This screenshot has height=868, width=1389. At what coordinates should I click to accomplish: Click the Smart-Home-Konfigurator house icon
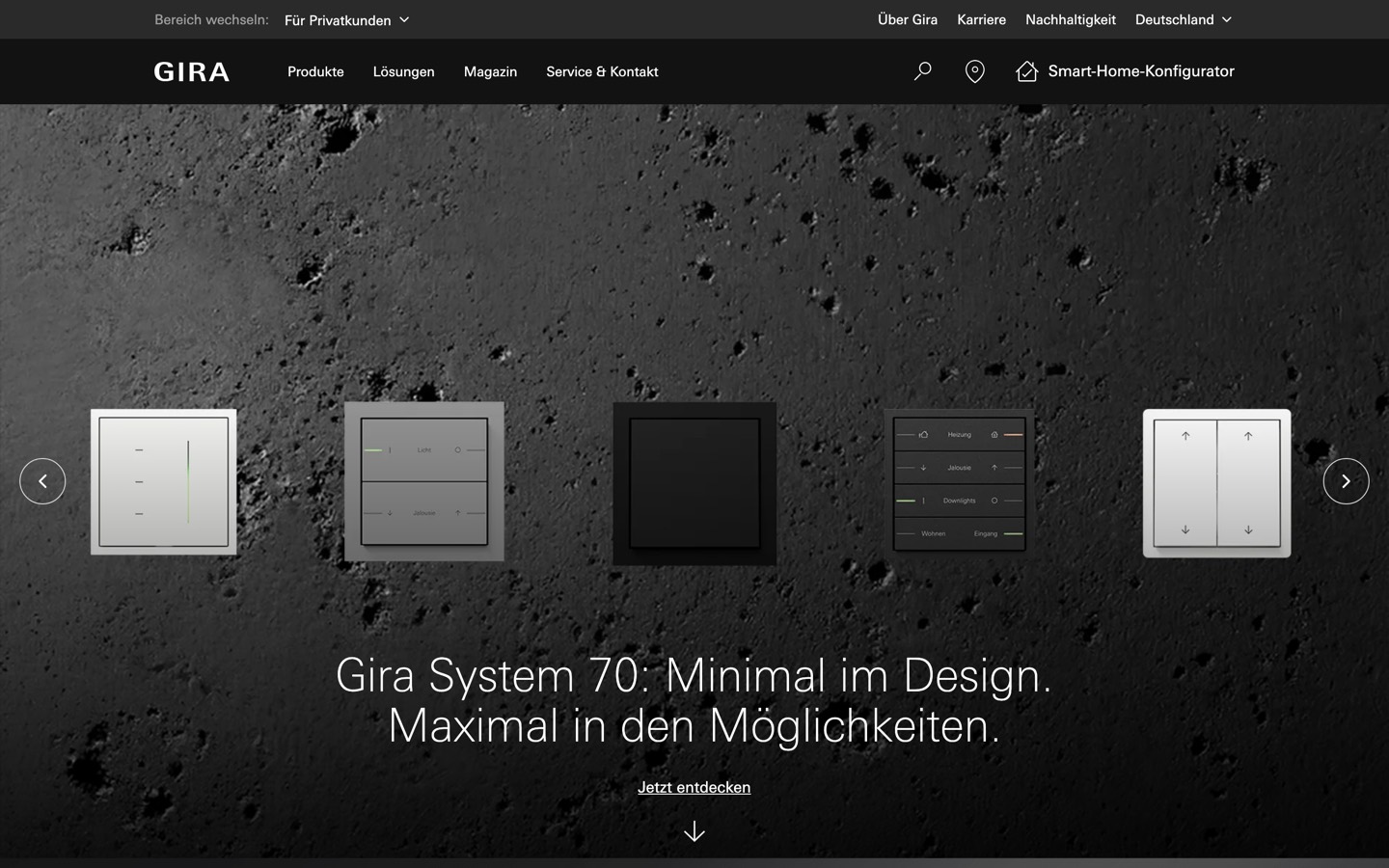(1026, 71)
